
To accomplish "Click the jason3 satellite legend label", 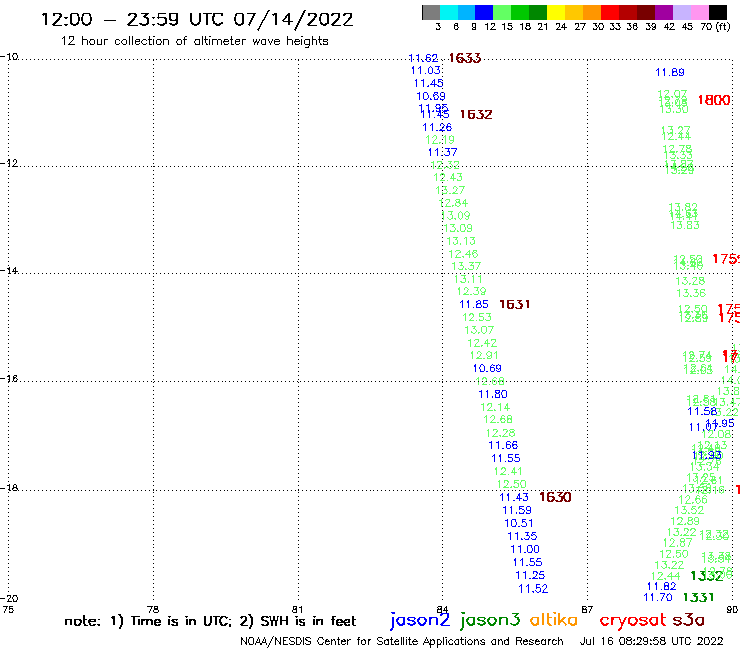I will (x=489, y=620).
